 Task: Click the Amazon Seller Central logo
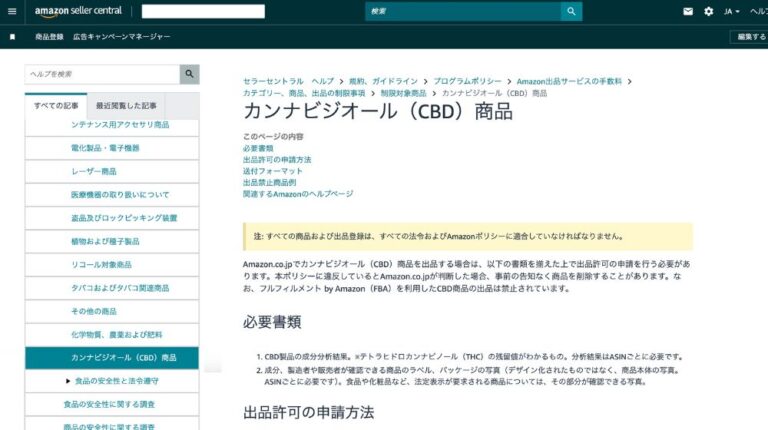coord(78,11)
